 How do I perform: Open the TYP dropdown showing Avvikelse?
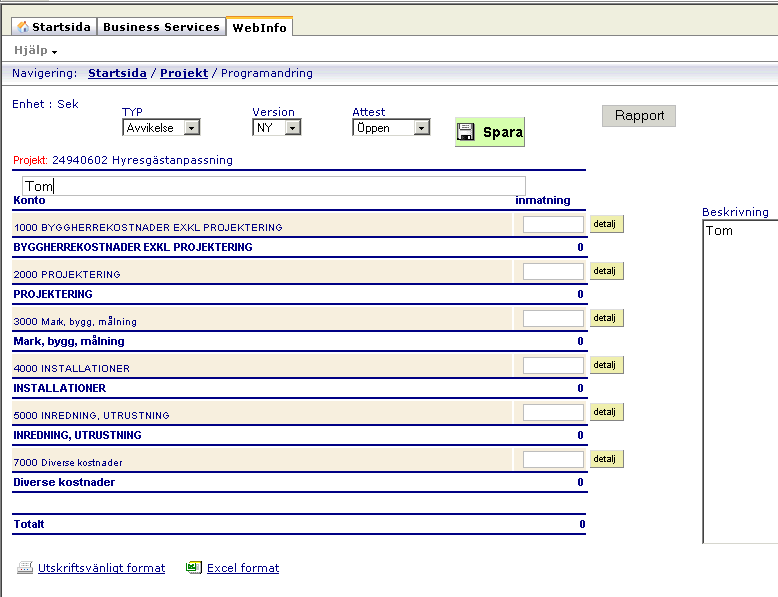pos(161,128)
